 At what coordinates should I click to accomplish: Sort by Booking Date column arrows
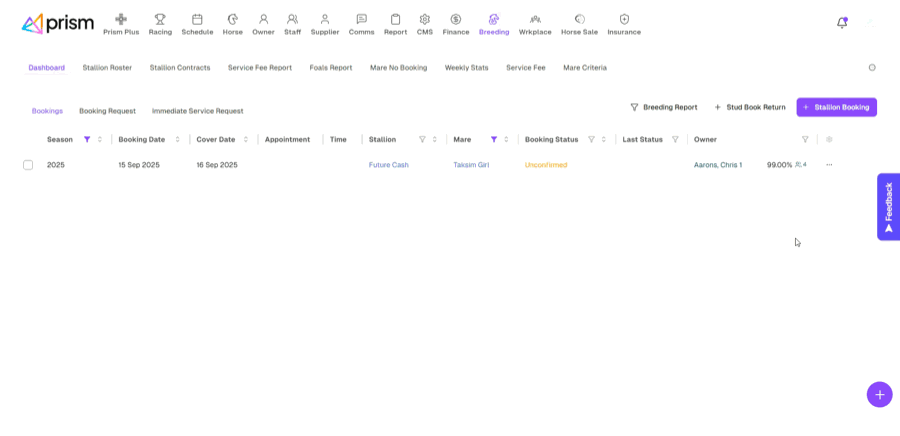(178, 140)
